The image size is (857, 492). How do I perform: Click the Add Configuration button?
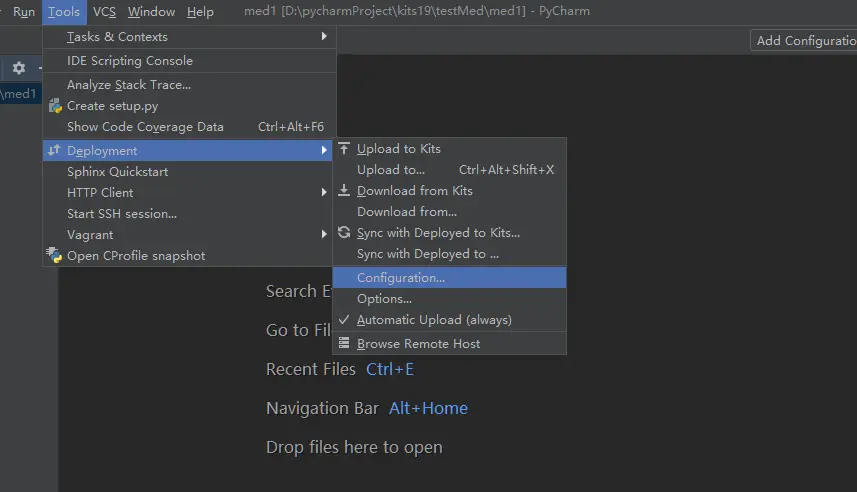804,40
